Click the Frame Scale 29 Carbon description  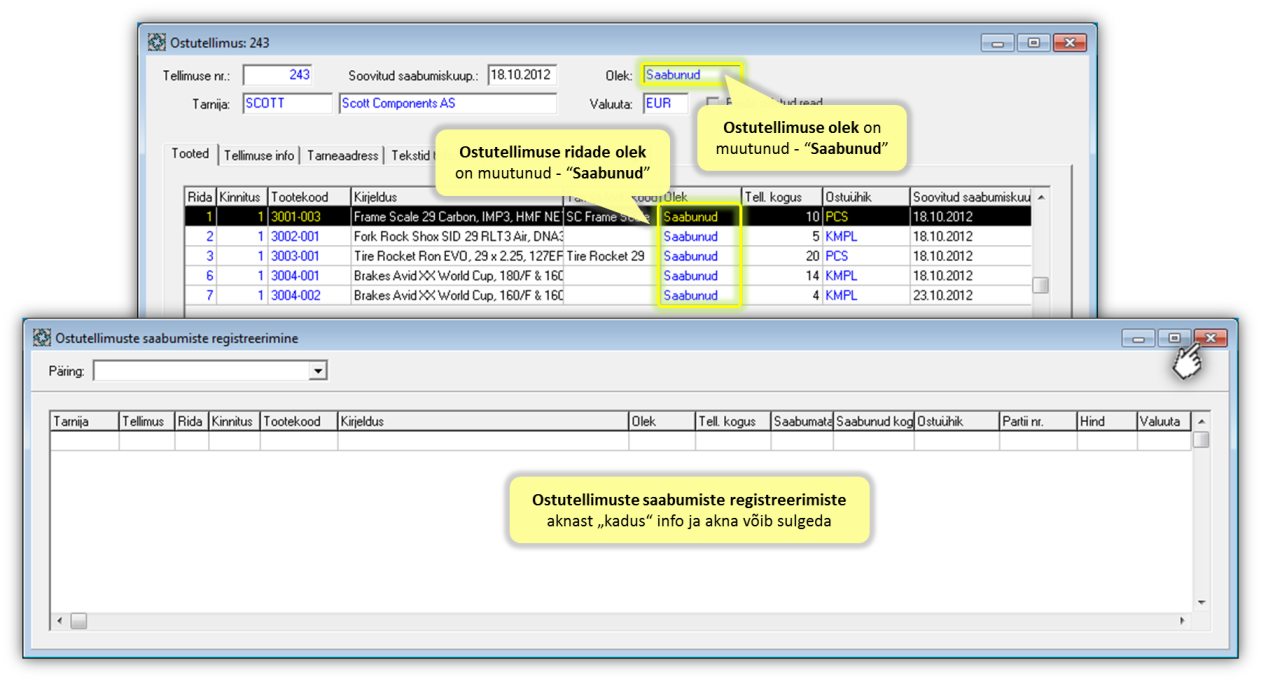pyautogui.click(x=457, y=216)
